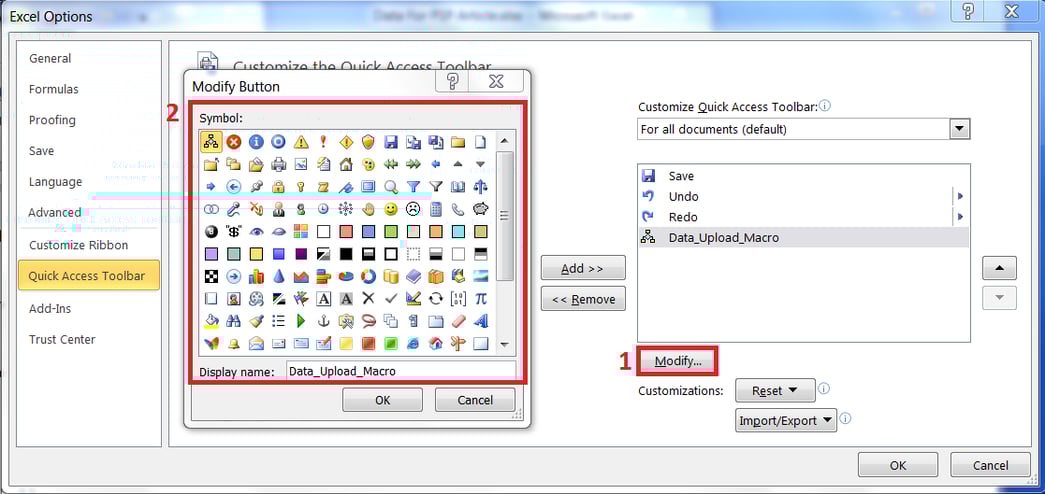Select the printer symbol

pos(279,164)
